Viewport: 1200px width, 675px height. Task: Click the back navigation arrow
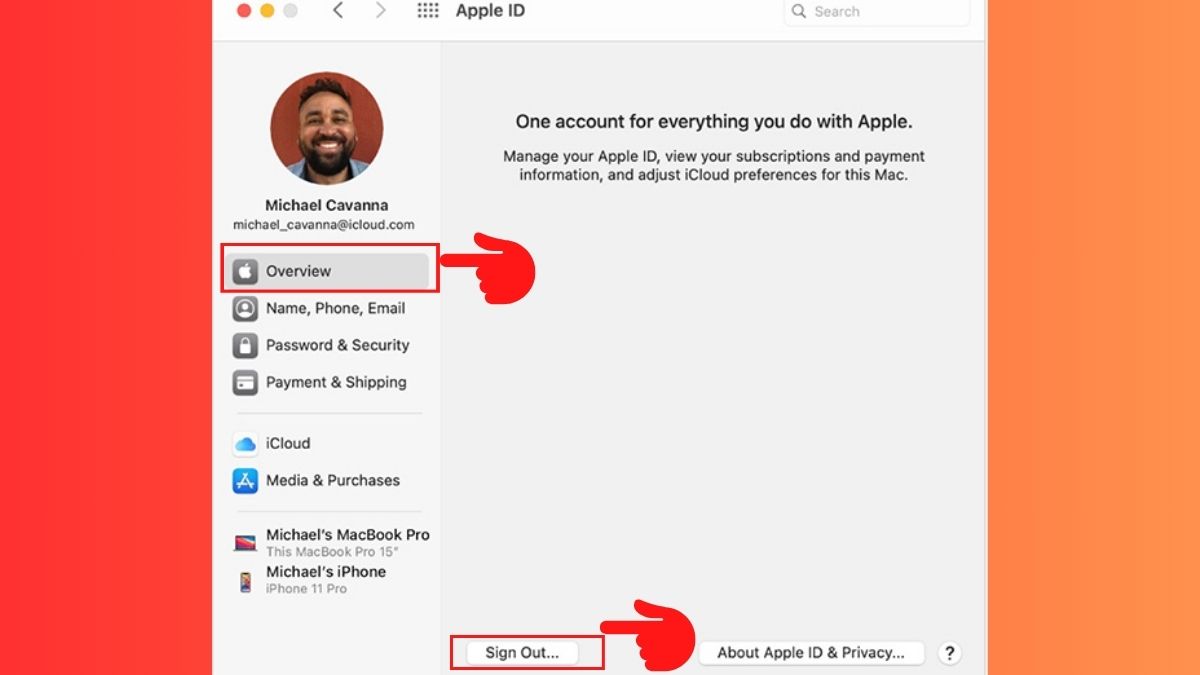pyautogui.click(x=338, y=11)
